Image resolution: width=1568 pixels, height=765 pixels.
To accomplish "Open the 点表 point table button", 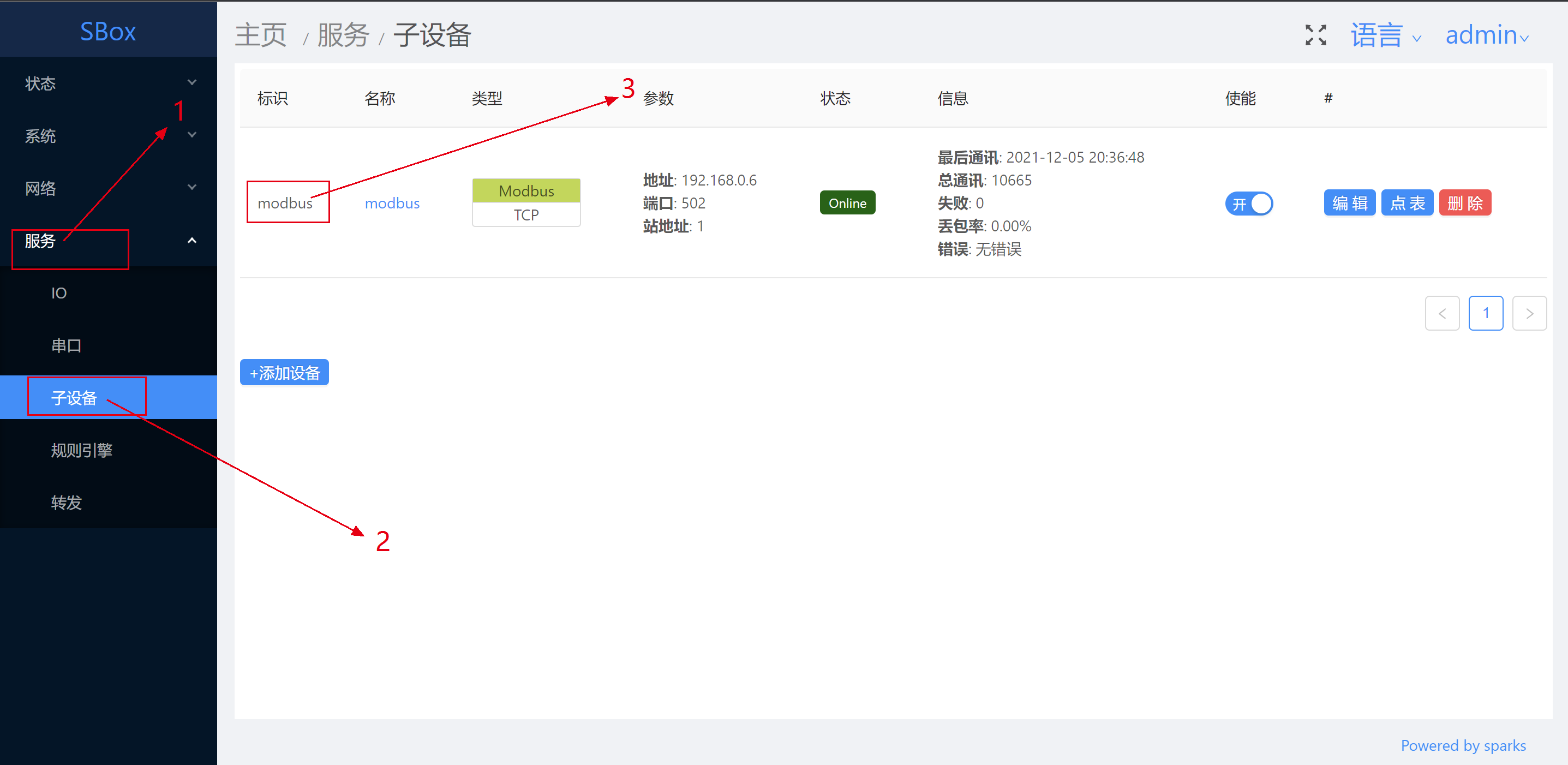I will coord(1407,204).
